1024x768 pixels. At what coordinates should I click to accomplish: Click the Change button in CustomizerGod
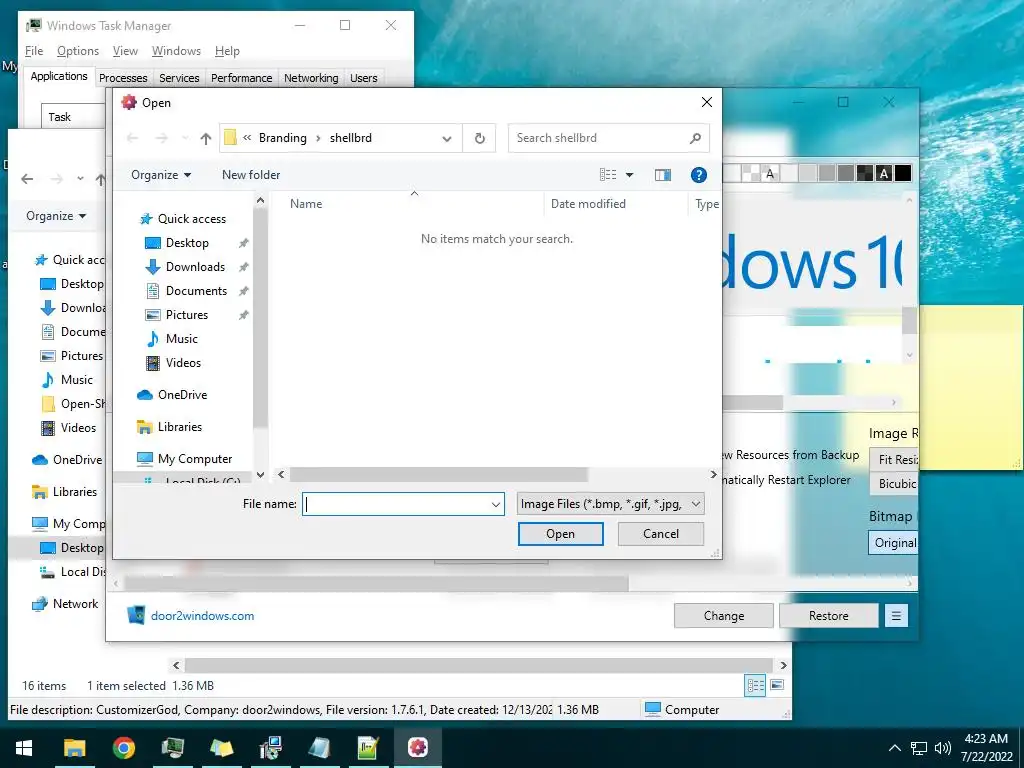tap(724, 616)
